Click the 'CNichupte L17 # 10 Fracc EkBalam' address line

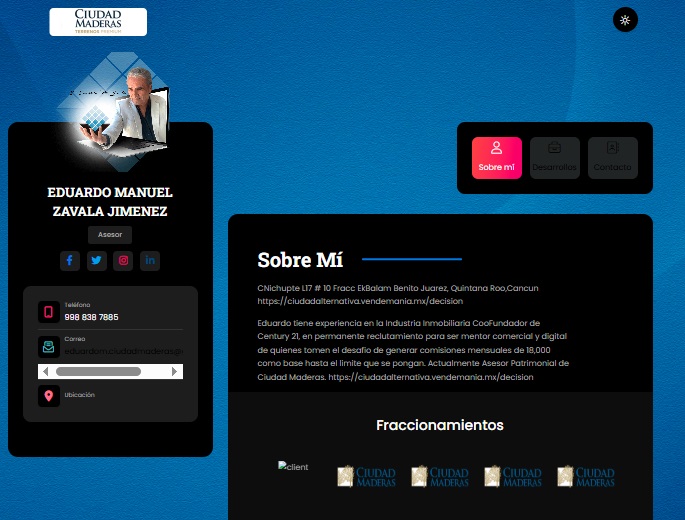point(398,288)
